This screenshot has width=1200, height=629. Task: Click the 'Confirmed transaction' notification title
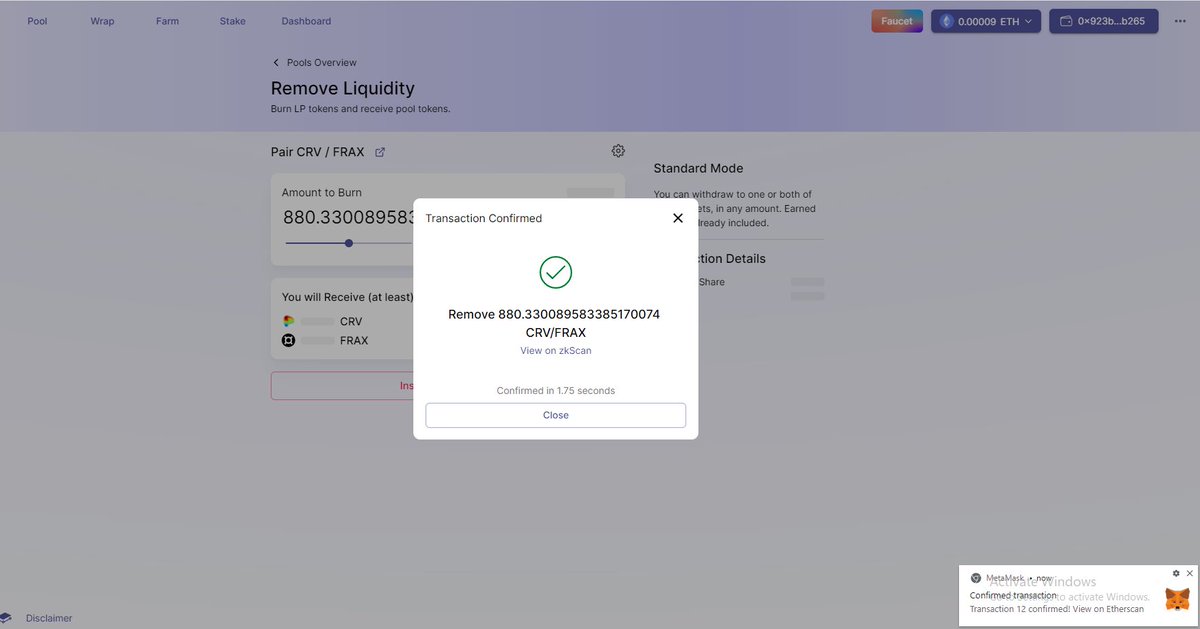tap(1013, 595)
